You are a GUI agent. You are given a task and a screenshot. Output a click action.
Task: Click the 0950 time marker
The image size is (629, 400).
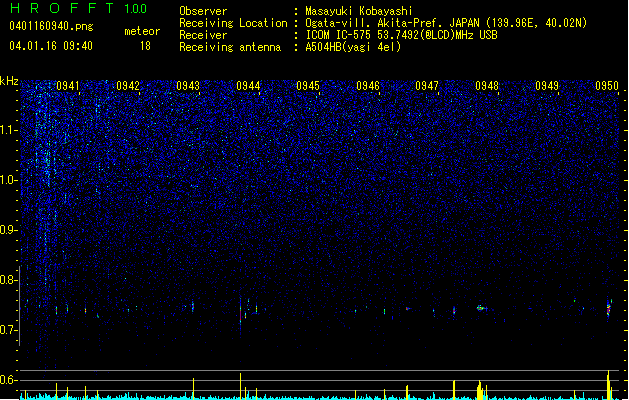[x=607, y=86]
